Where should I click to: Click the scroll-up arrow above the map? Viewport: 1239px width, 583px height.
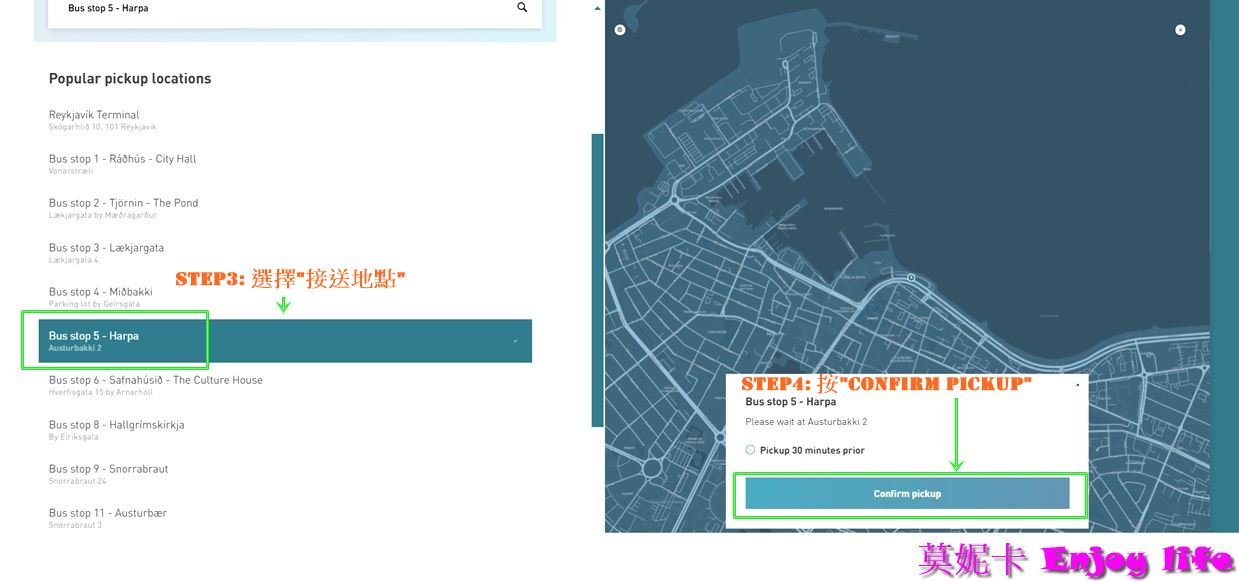pos(598,8)
